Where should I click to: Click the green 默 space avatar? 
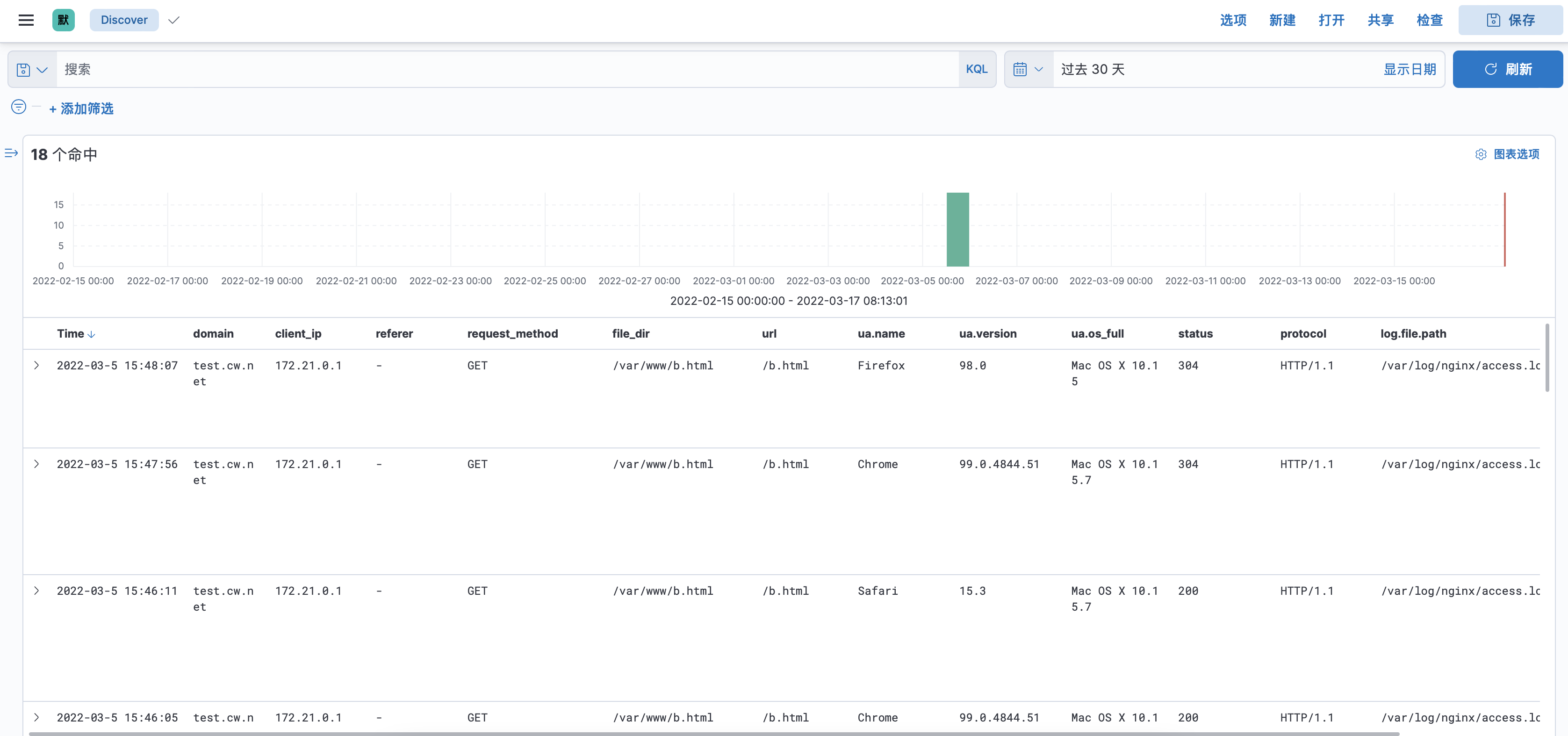point(63,20)
